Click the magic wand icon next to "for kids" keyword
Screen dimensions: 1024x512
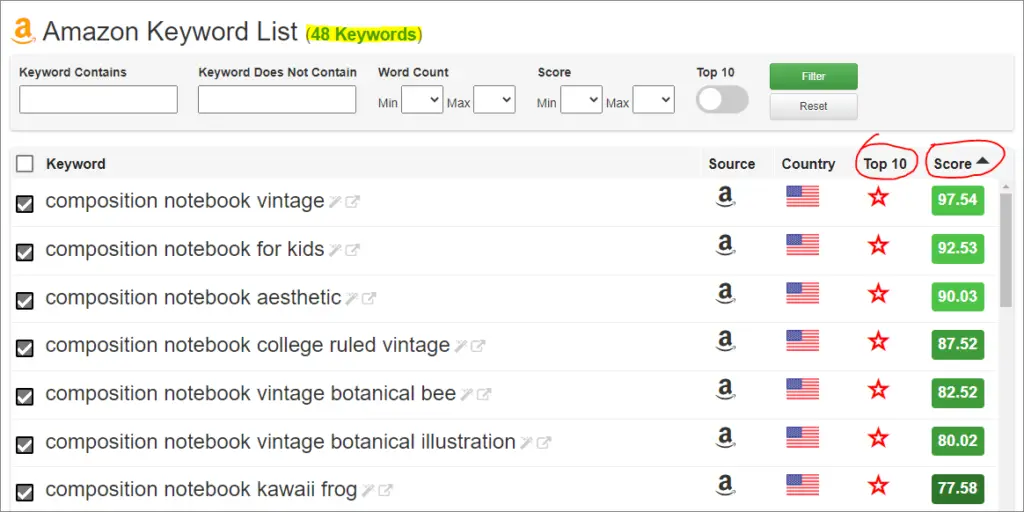(335, 250)
